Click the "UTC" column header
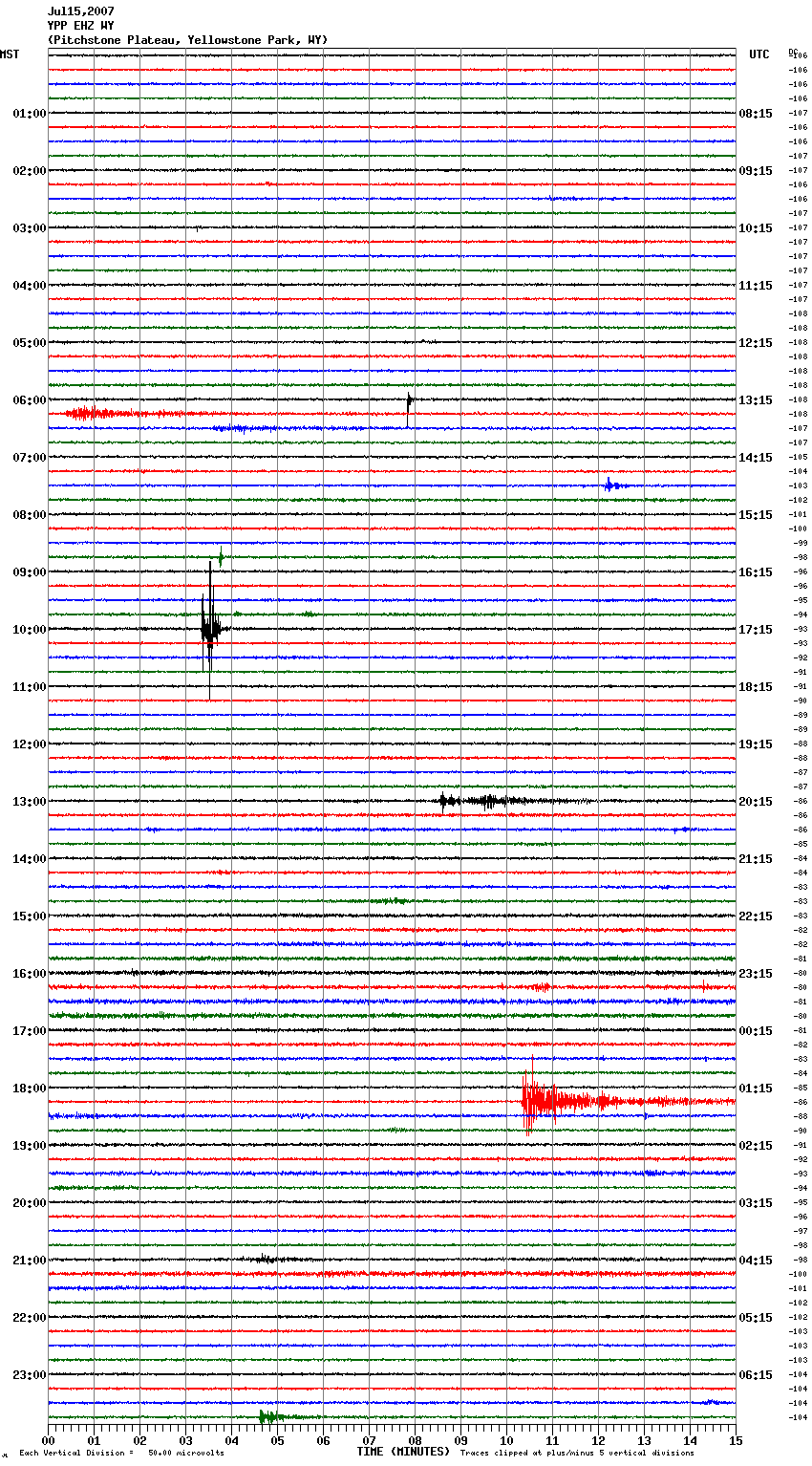The width and height of the screenshot is (812, 1466). click(759, 54)
